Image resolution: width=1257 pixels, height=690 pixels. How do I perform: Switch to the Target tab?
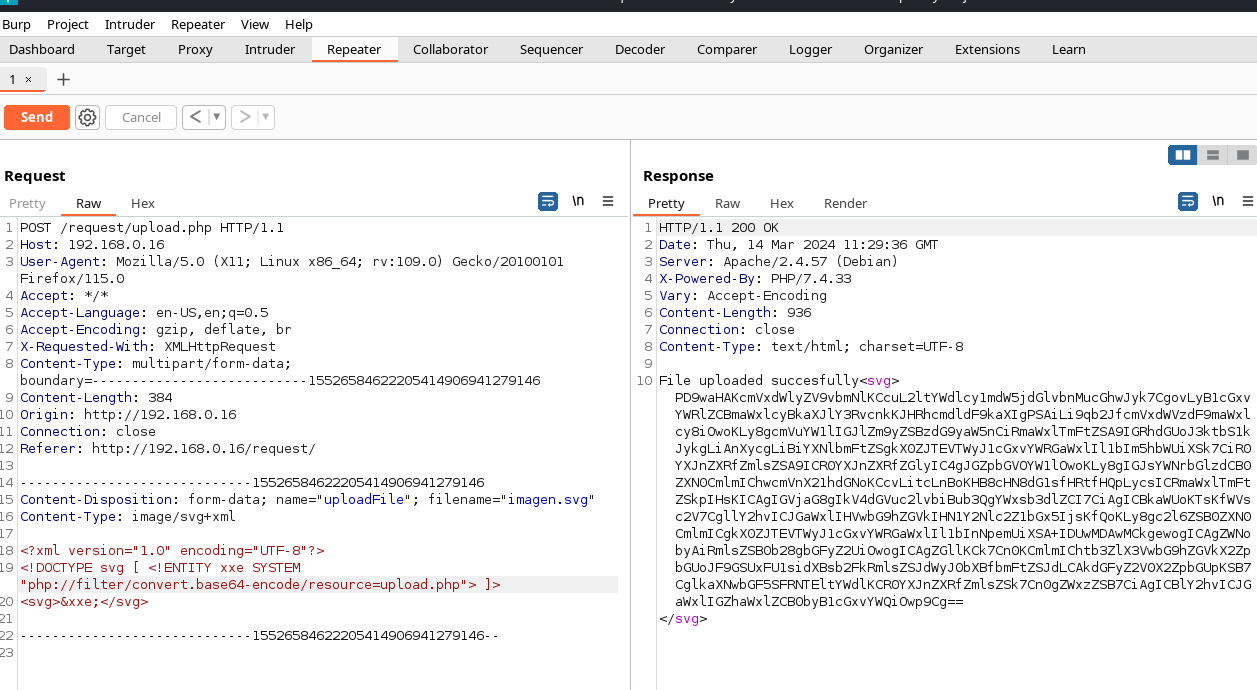(126, 49)
